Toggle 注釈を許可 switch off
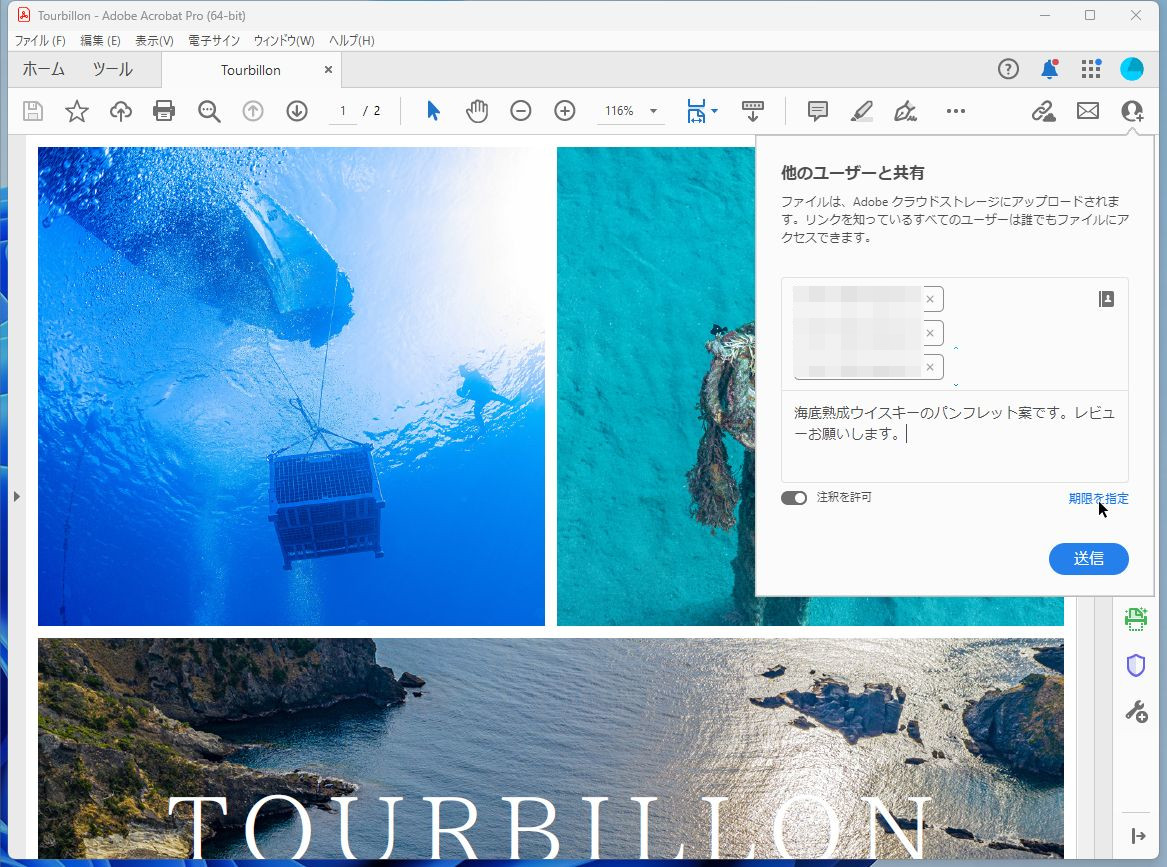The height and width of the screenshot is (867, 1167). (x=793, y=497)
